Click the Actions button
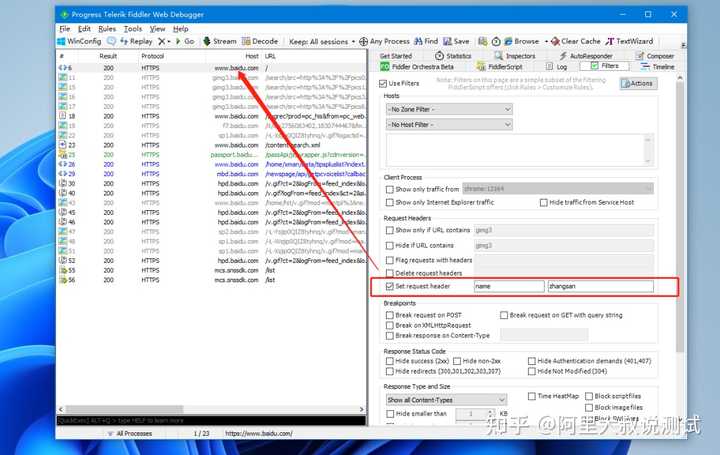Screen dimensions: 720x455 point(638,84)
